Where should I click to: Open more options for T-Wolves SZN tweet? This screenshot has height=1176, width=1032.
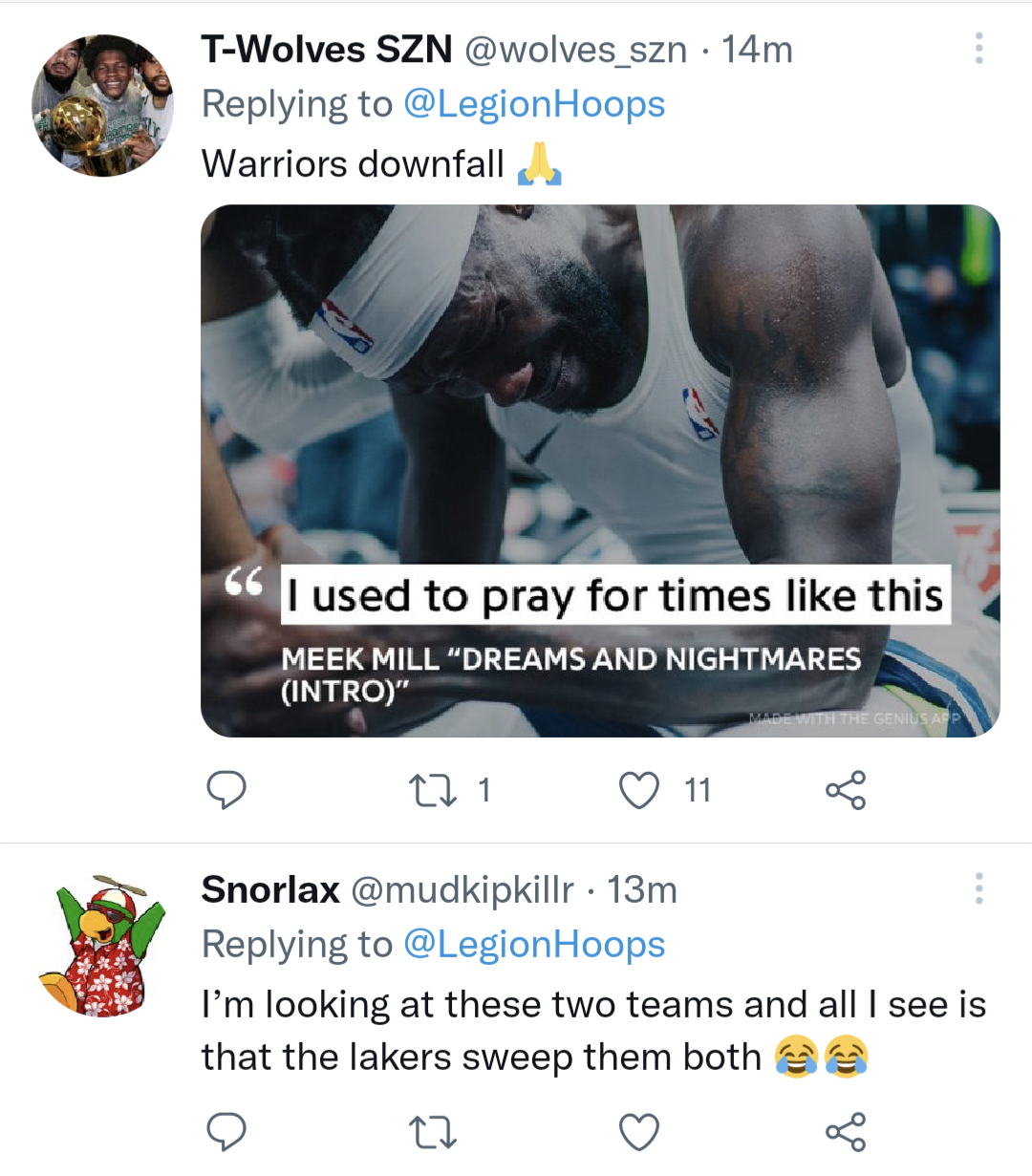pyautogui.click(x=978, y=48)
